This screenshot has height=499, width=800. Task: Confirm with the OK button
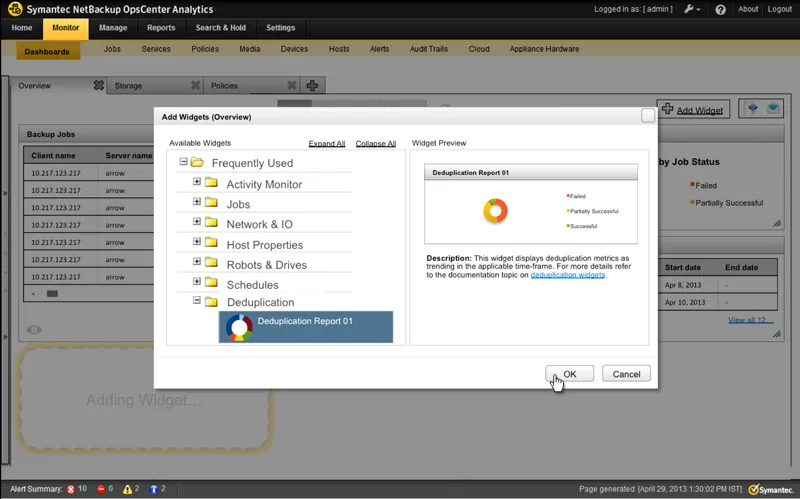click(569, 374)
